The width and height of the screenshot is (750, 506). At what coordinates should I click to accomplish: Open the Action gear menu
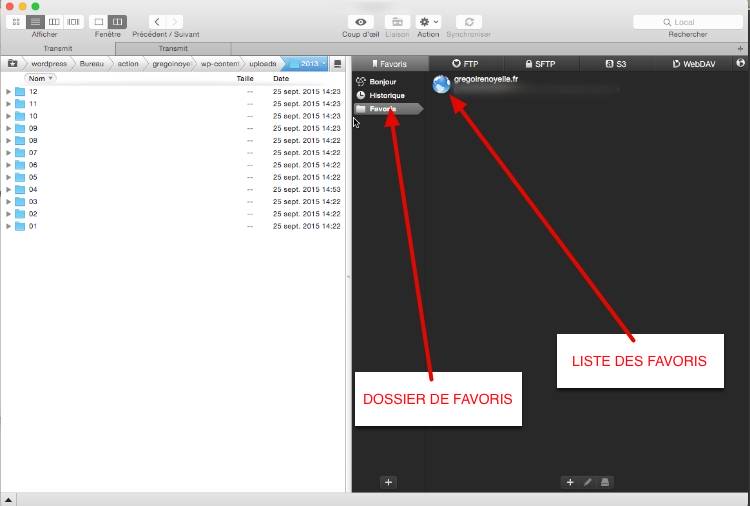(x=428, y=22)
